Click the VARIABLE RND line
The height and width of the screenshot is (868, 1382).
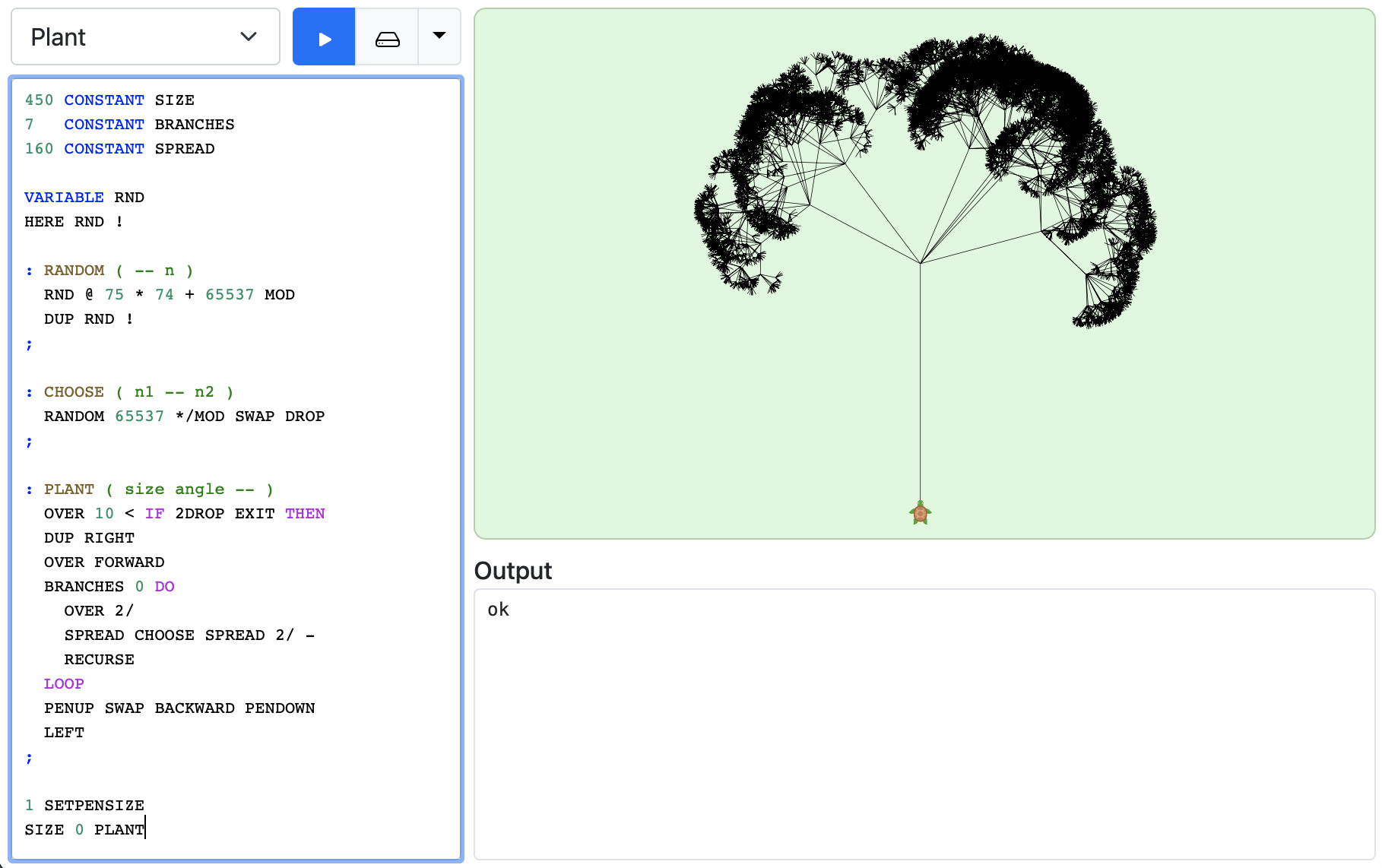(x=84, y=198)
